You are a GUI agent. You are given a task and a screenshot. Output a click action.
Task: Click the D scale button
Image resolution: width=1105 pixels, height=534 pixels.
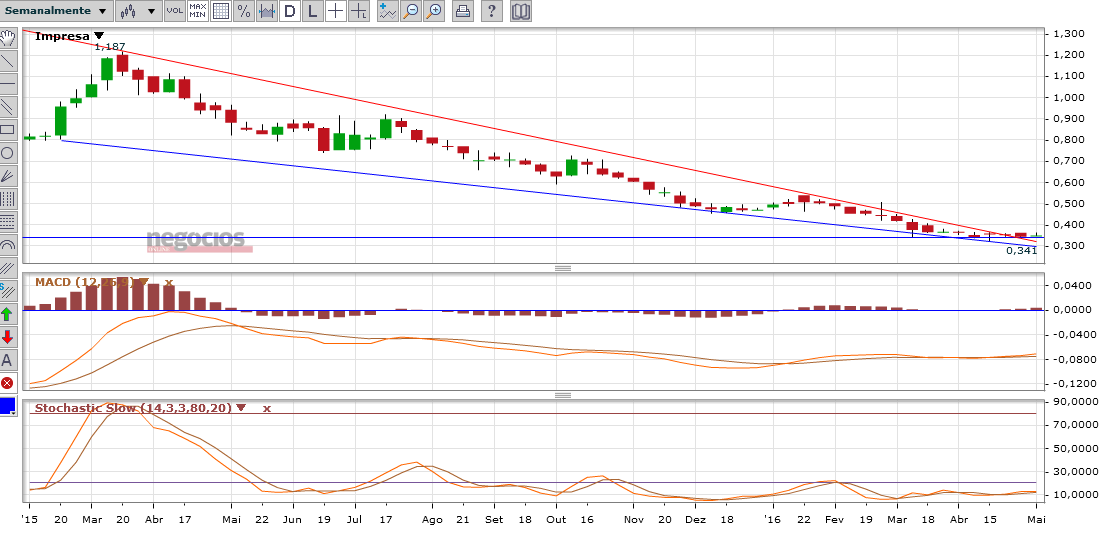pos(290,11)
